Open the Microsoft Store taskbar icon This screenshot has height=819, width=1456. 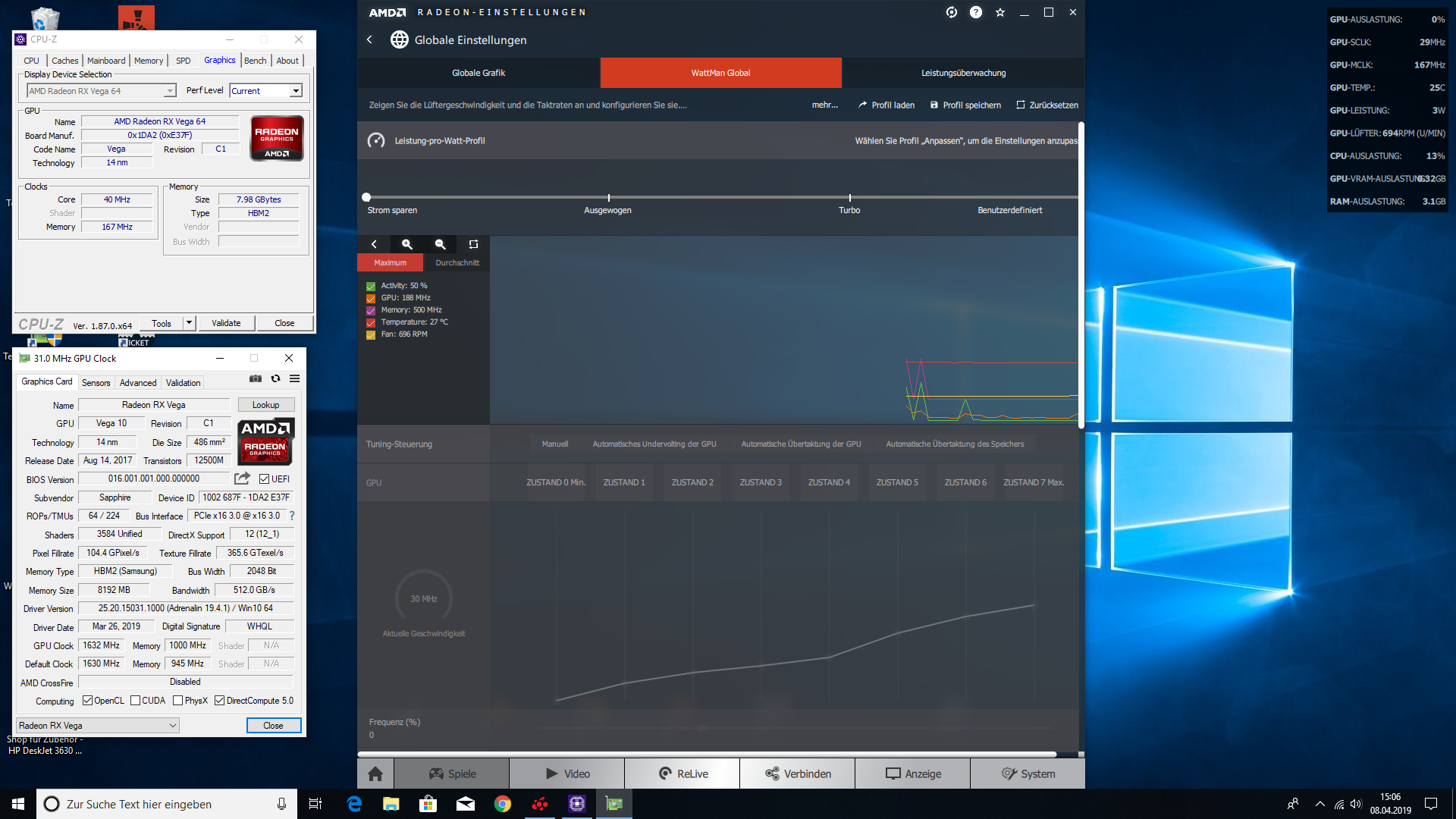tap(428, 804)
